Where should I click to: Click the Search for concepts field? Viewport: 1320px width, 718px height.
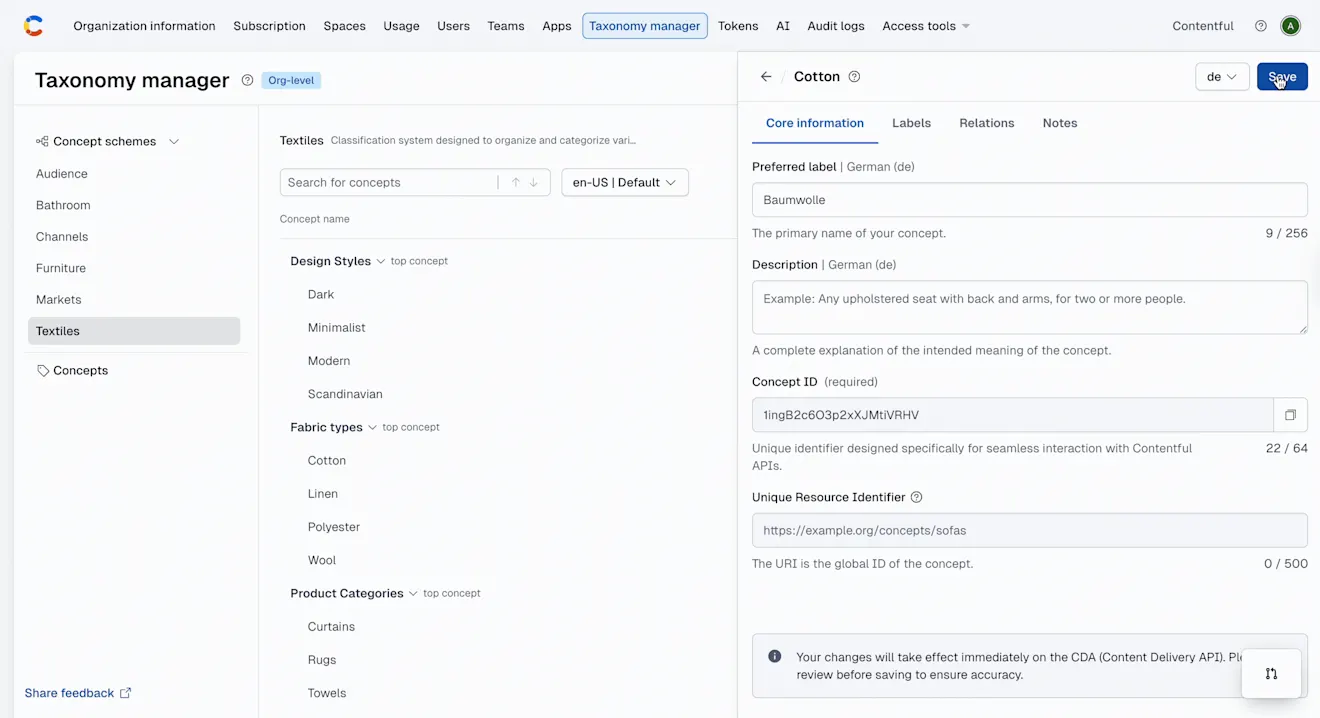coord(388,183)
